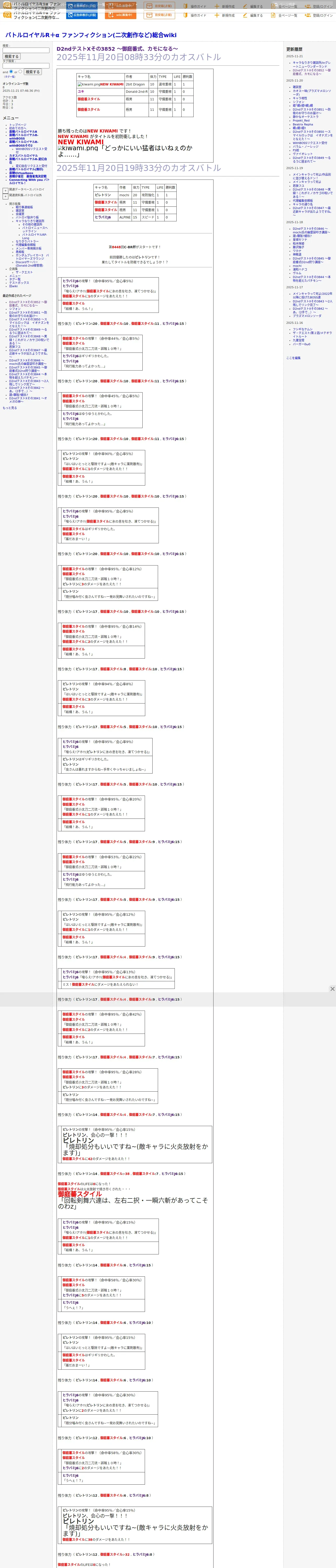Click ユキ character name in first table
Screen dimensions: 336x1568
click(81, 91)
